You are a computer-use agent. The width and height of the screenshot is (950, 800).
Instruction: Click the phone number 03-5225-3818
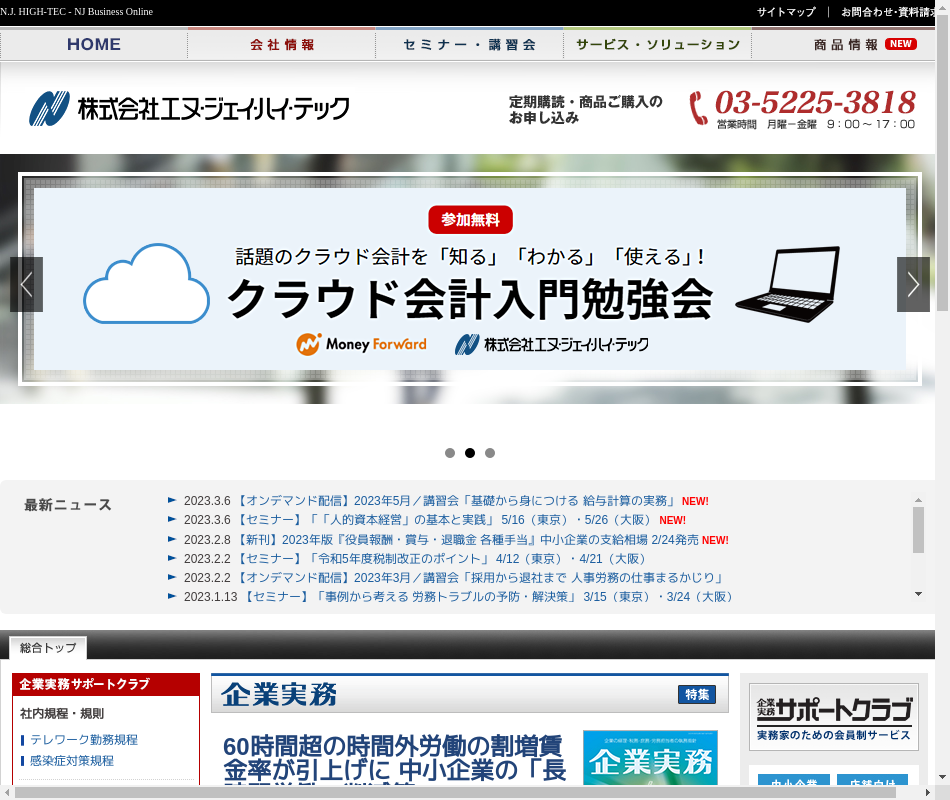click(815, 102)
